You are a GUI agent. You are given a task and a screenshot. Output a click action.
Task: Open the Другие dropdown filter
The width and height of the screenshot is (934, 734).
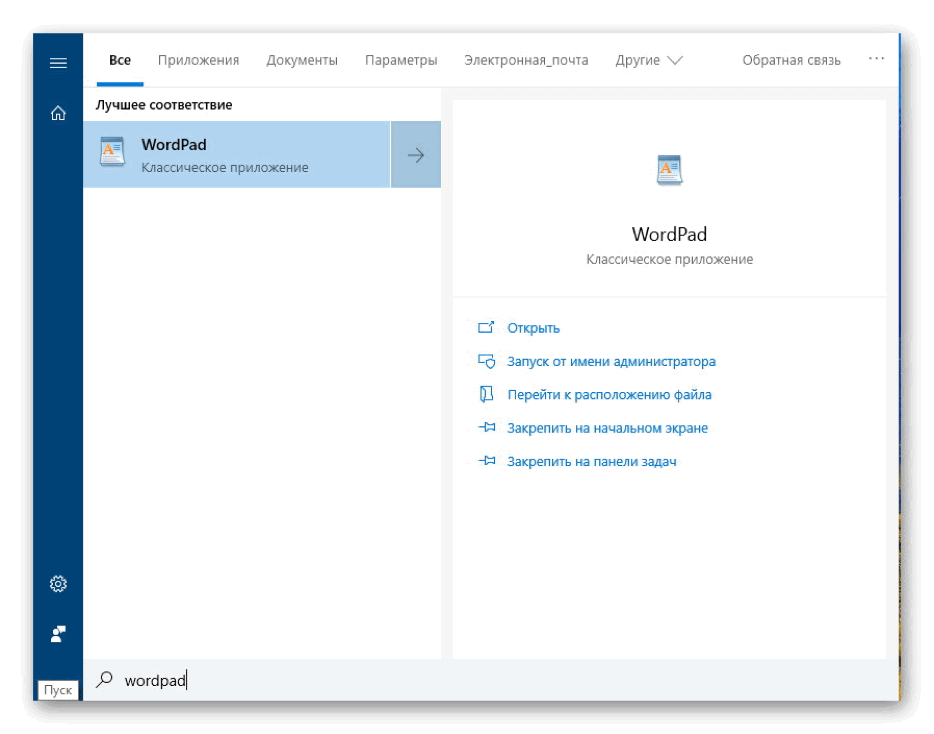coord(649,60)
